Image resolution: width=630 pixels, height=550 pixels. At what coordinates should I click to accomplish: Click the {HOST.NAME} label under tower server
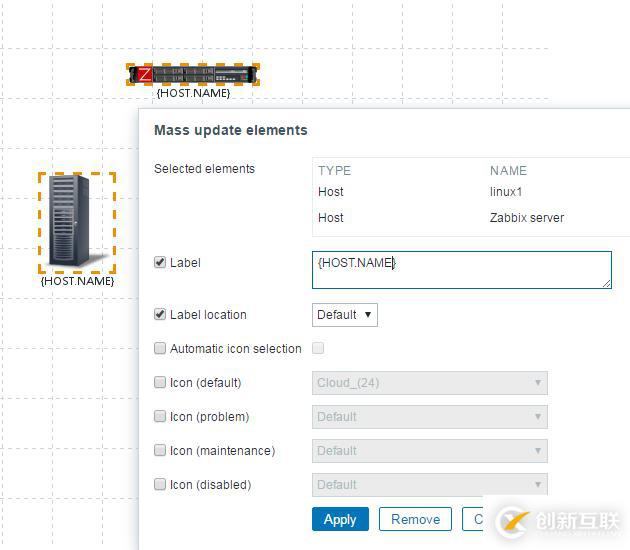click(77, 281)
